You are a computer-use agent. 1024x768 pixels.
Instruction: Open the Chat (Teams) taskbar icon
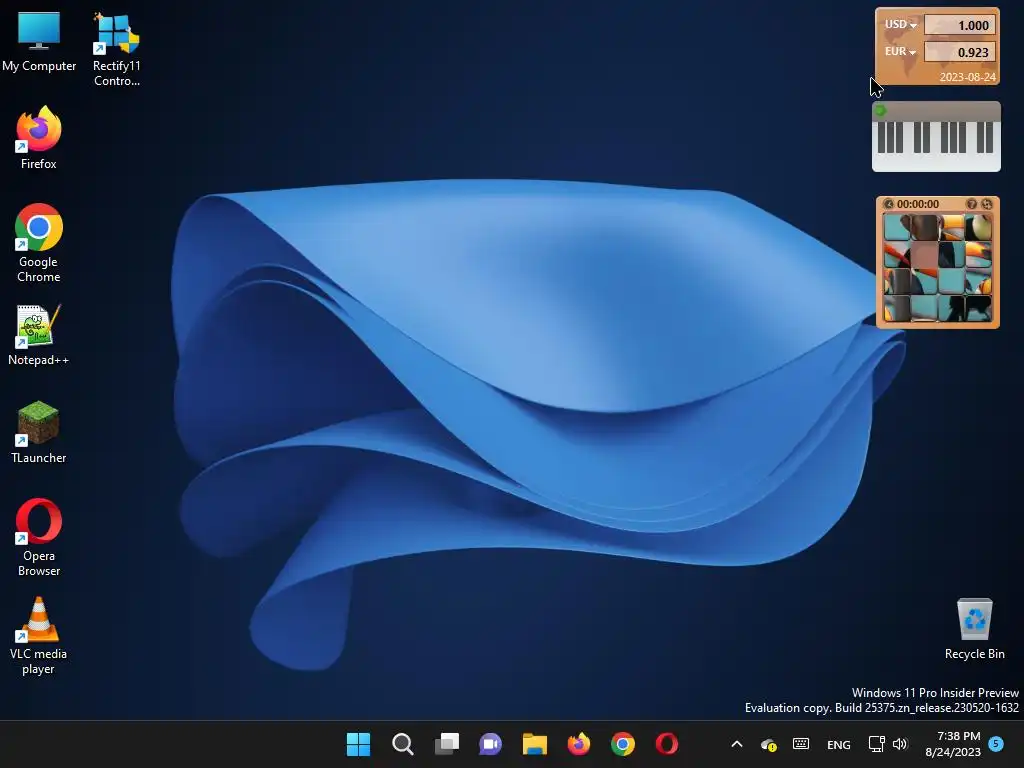(x=490, y=744)
